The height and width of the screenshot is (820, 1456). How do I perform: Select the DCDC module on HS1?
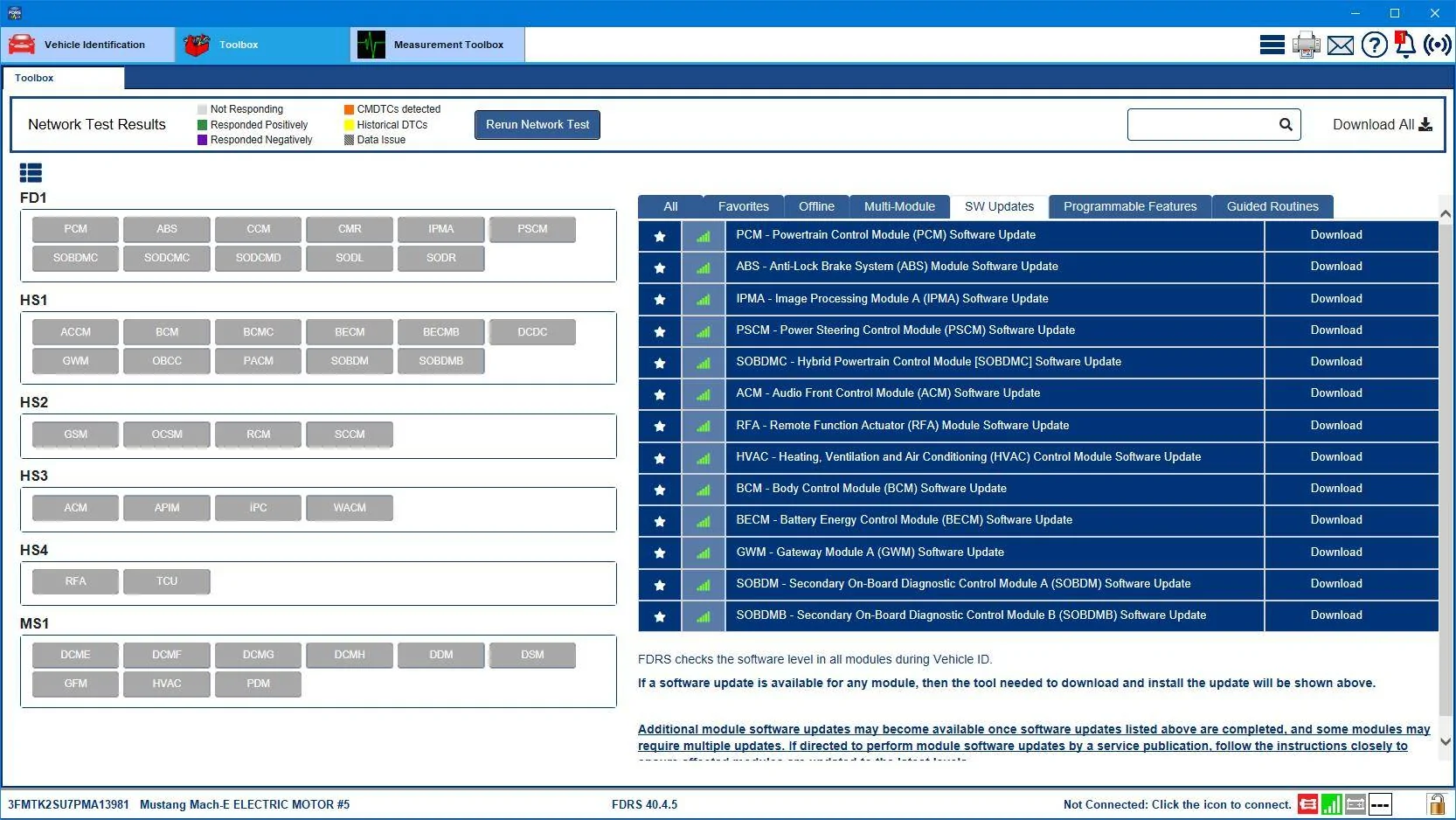pyautogui.click(x=532, y=332)
